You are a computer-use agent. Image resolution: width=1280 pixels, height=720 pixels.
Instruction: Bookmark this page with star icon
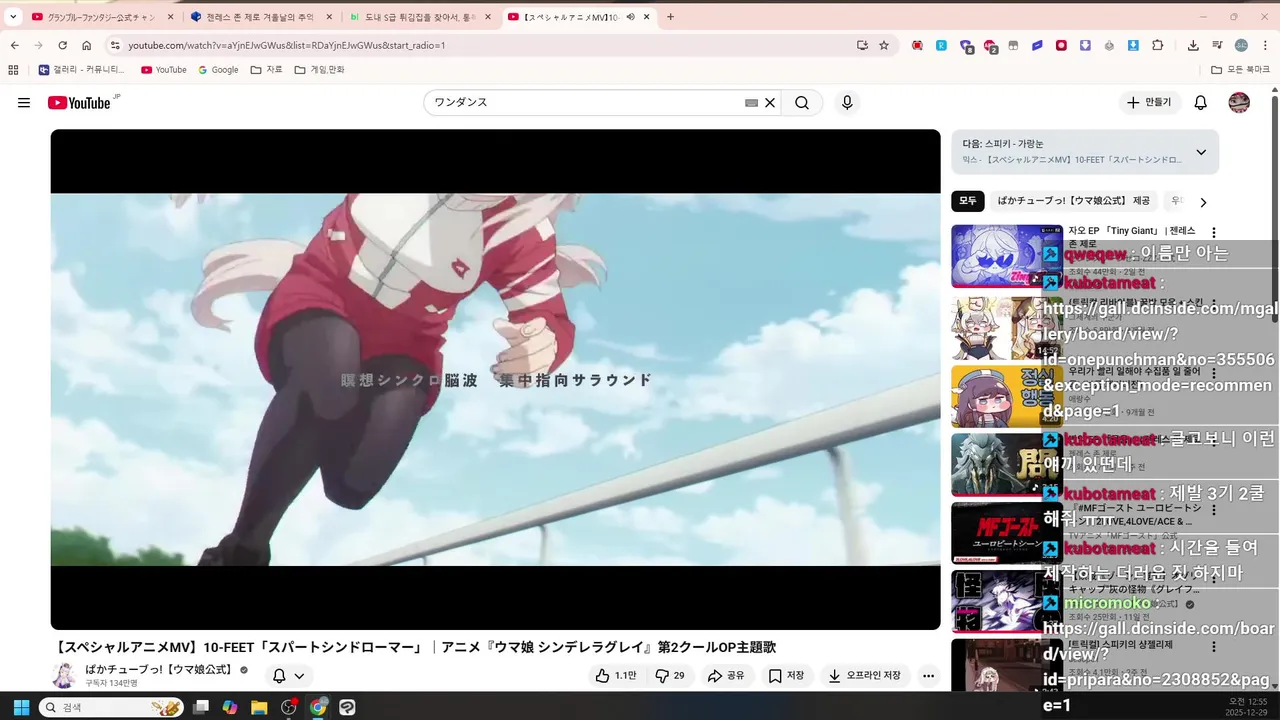pos(884,45)
